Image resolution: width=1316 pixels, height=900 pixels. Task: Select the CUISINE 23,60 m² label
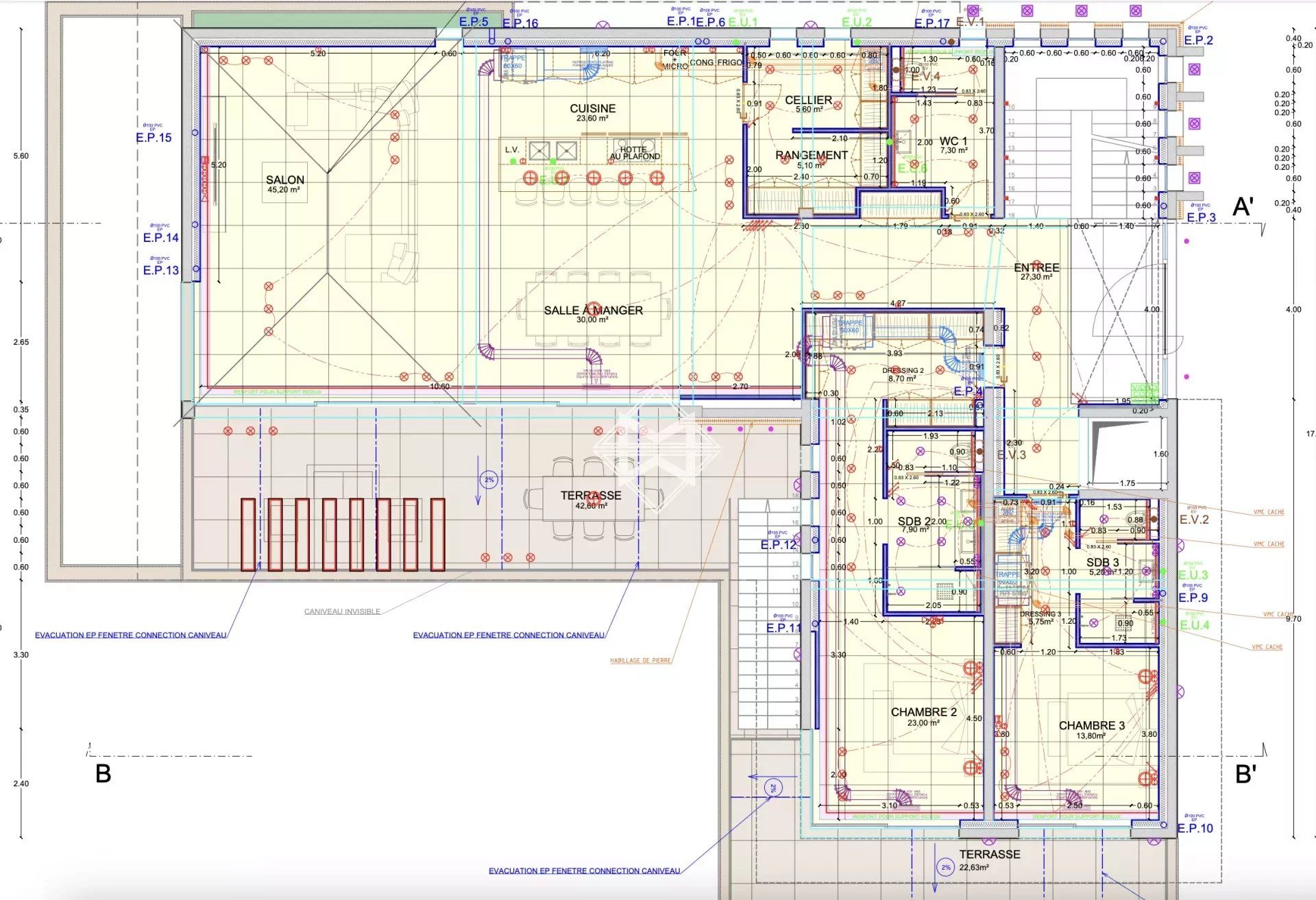click(593, 112)
